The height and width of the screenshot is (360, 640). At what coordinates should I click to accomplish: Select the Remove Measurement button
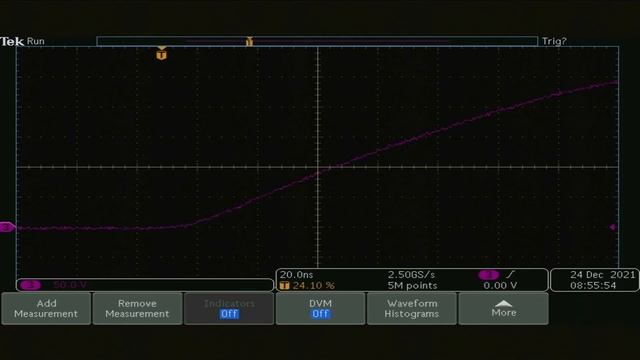point(137,309)
